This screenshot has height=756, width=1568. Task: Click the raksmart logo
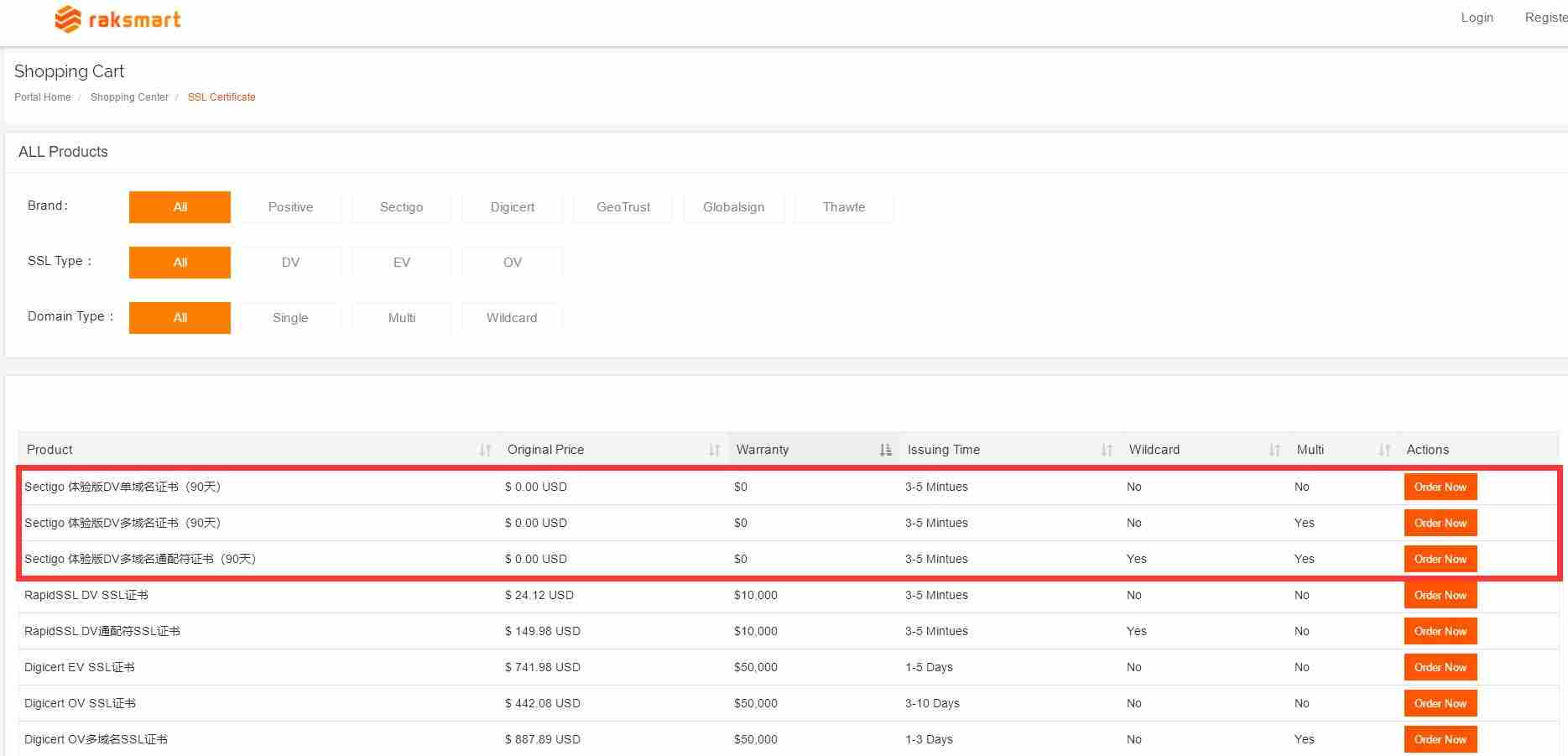tap(118, 18)
